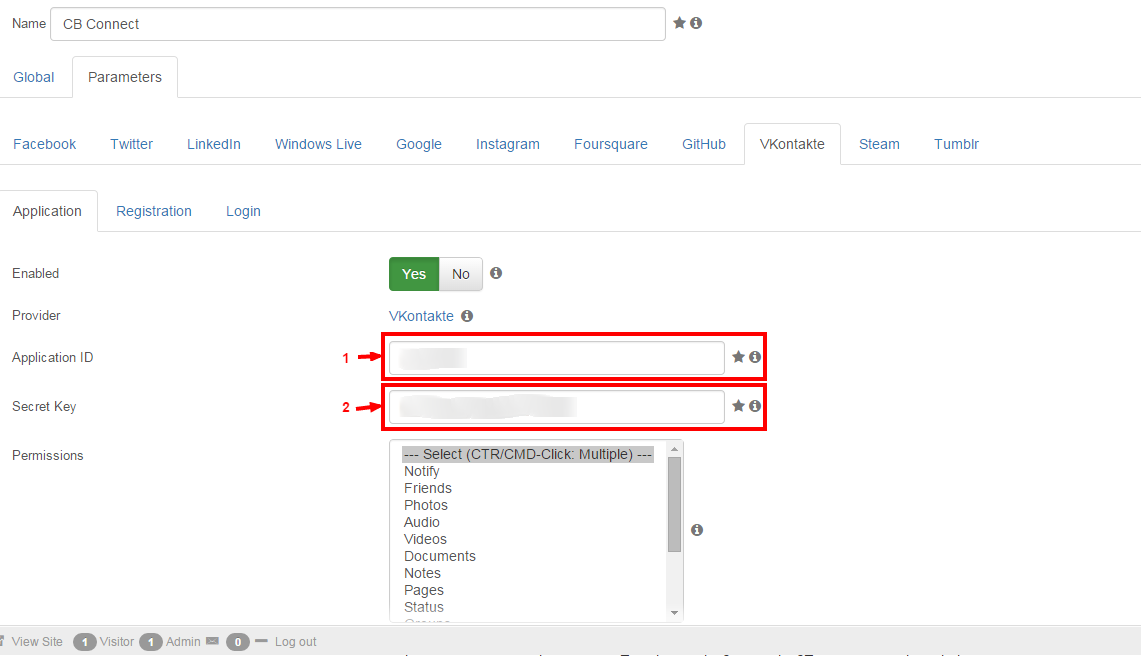
Task: Switch to the Global tab
Action: pyautogui.click(x=33, y=77)
